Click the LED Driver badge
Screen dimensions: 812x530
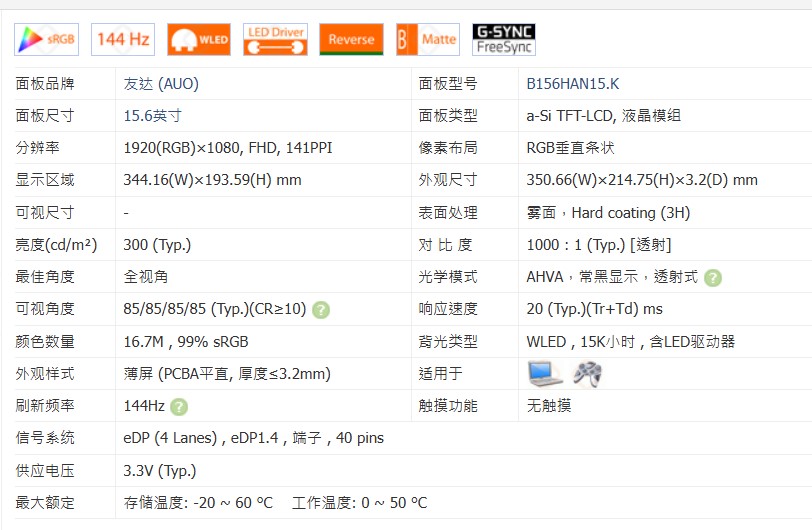pyautogui.click(x=275, y=40)
